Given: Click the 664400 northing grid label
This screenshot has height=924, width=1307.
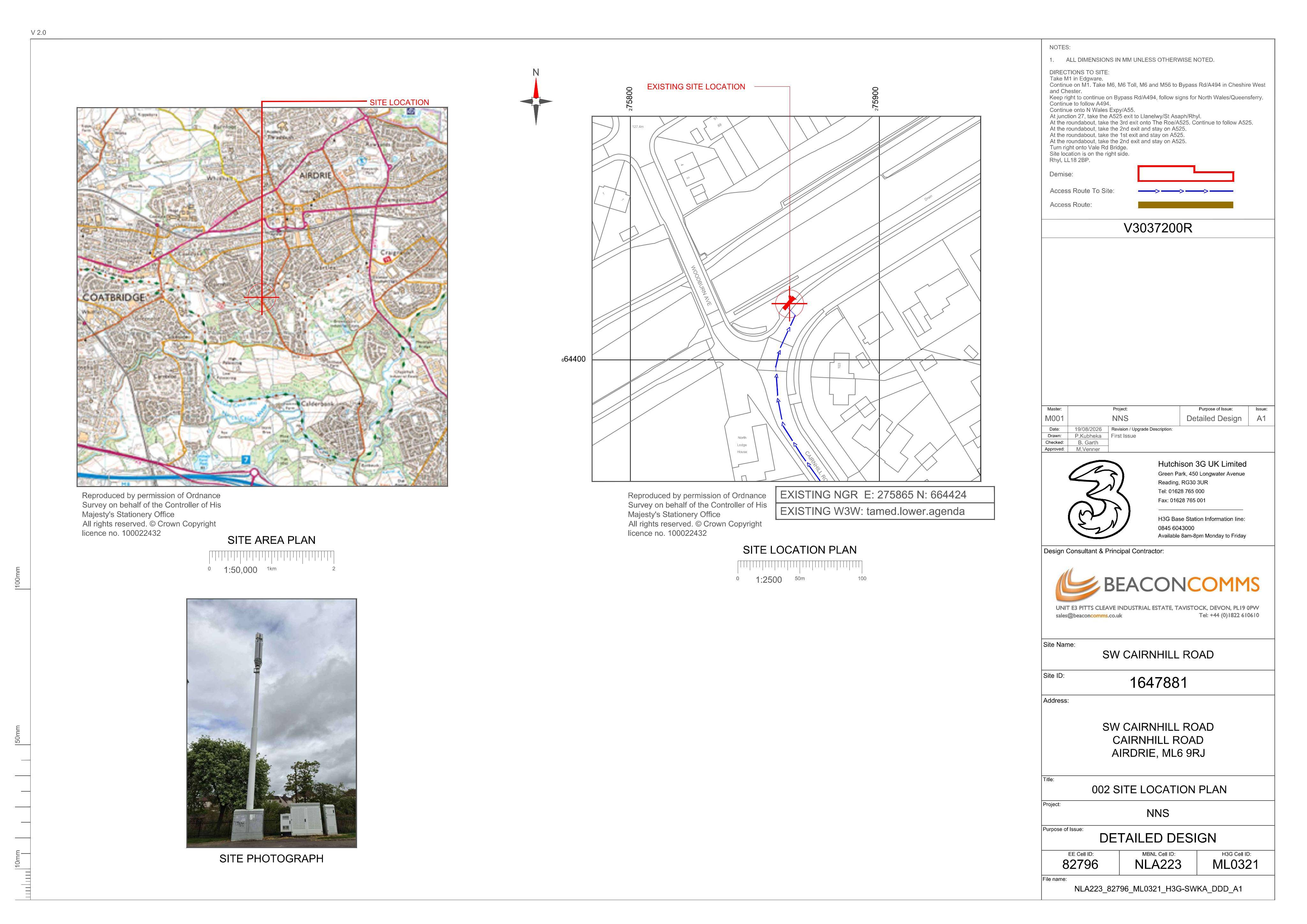Looking at the screenshot, I should pyautogui.click(x=574, y=359).
